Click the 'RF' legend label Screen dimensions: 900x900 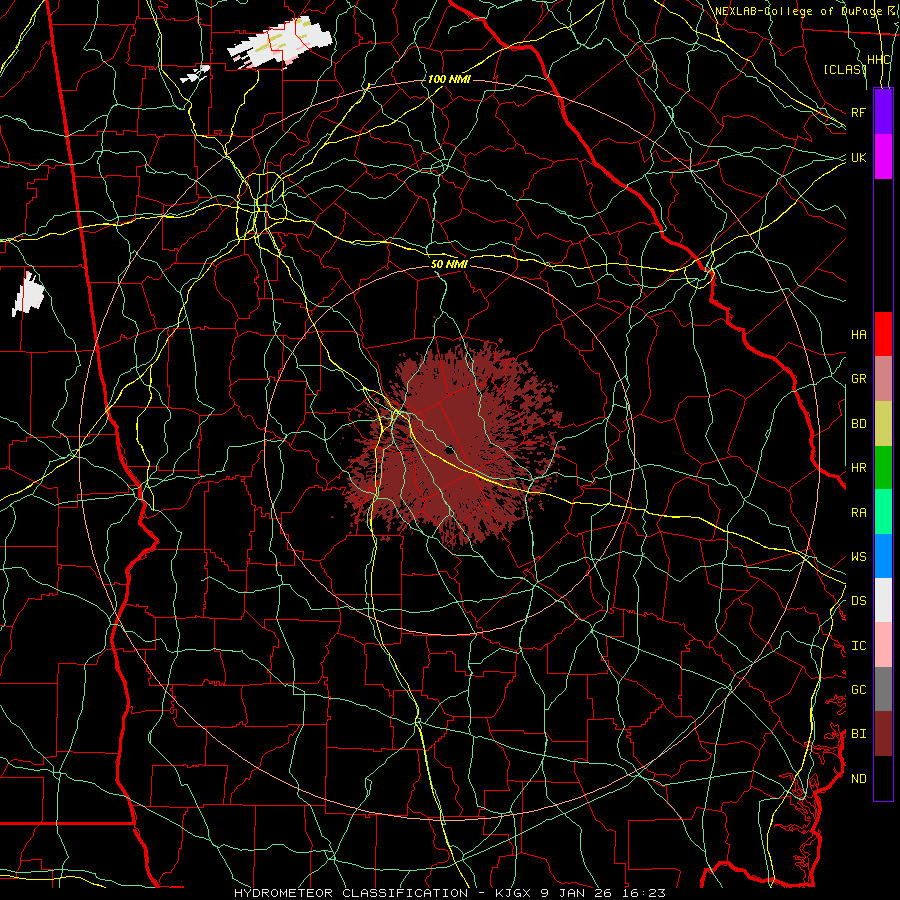coord(858,112)
